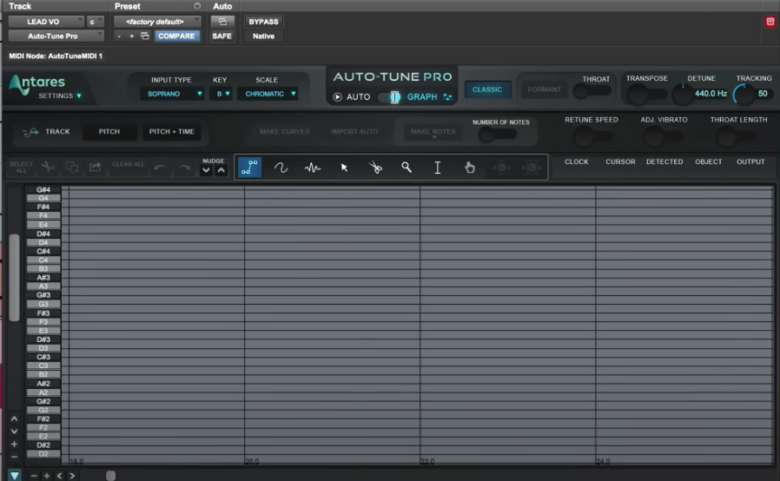This screenshot has height=481, width=780.
Task: Select the Curve drawing tool
Action: pos(281,168)
